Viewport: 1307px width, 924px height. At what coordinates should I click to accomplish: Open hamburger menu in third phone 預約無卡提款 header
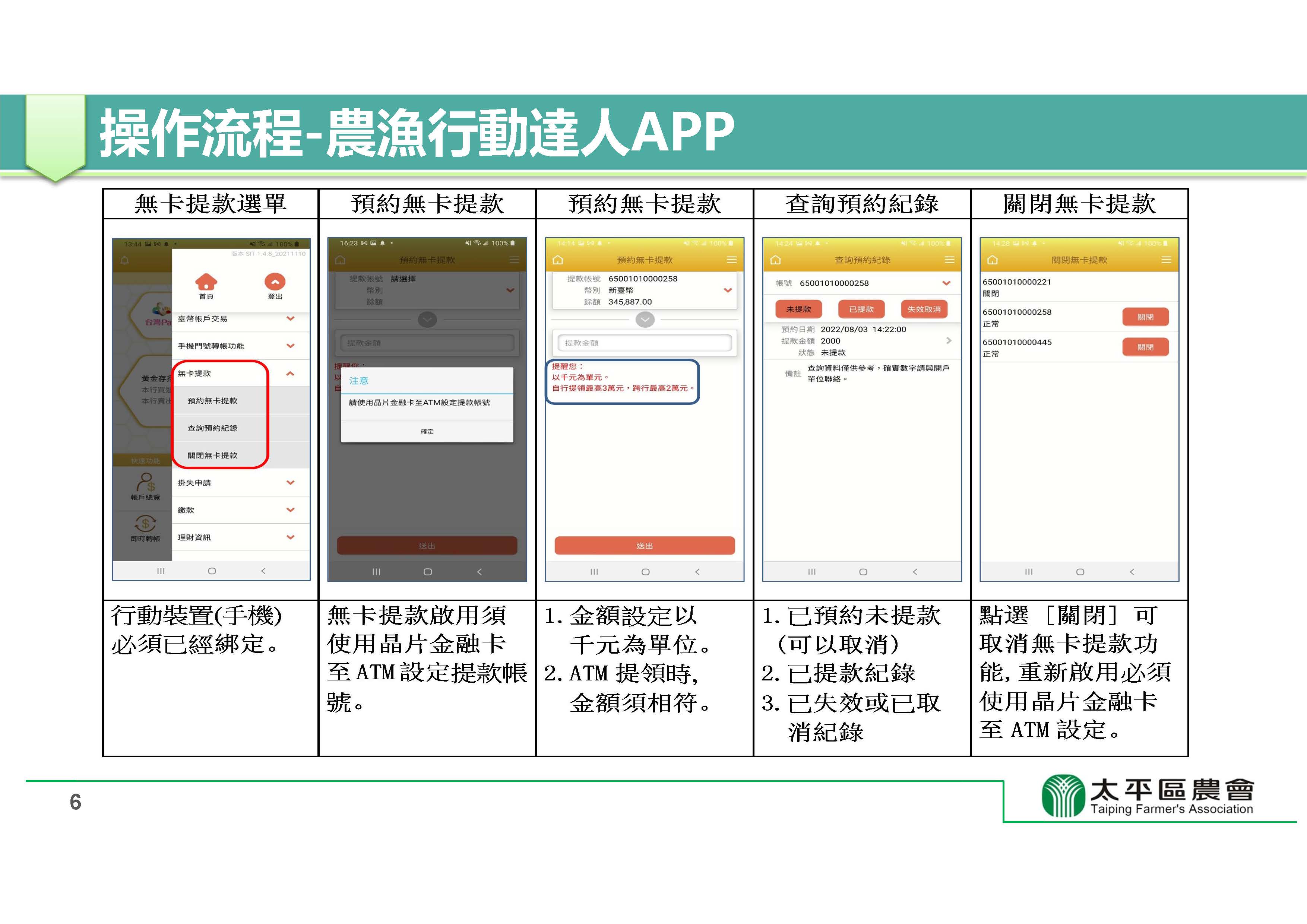[731, 260]
